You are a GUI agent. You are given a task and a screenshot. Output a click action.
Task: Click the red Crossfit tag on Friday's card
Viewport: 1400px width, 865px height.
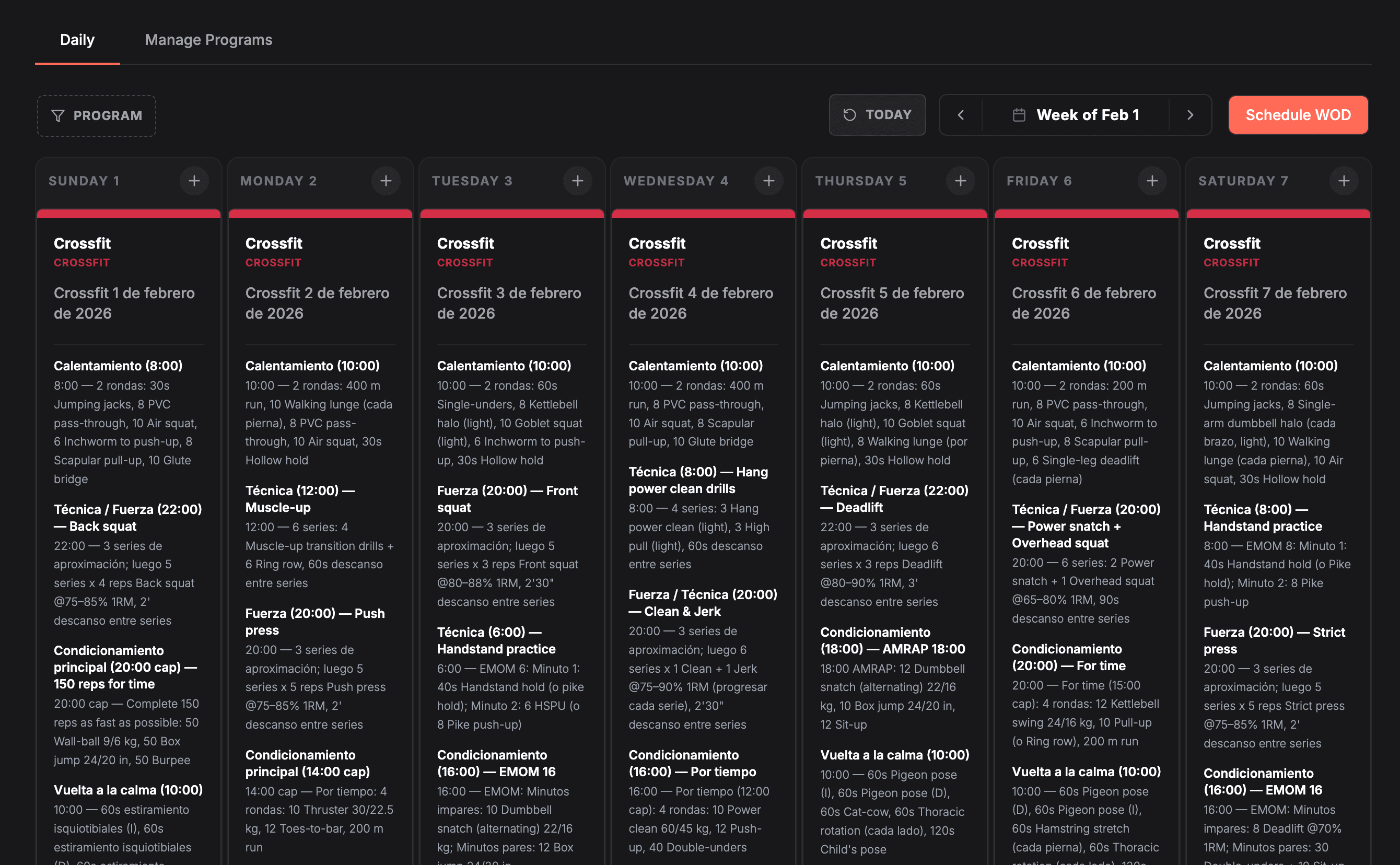coord(1039,263)
